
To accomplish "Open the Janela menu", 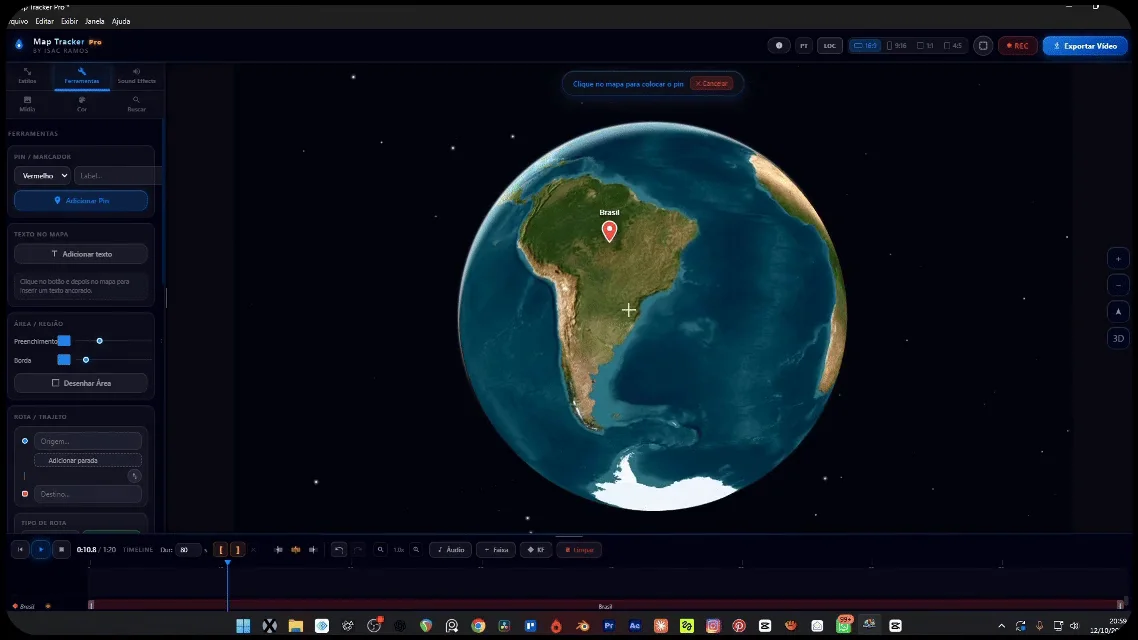I will pos(94,21).
